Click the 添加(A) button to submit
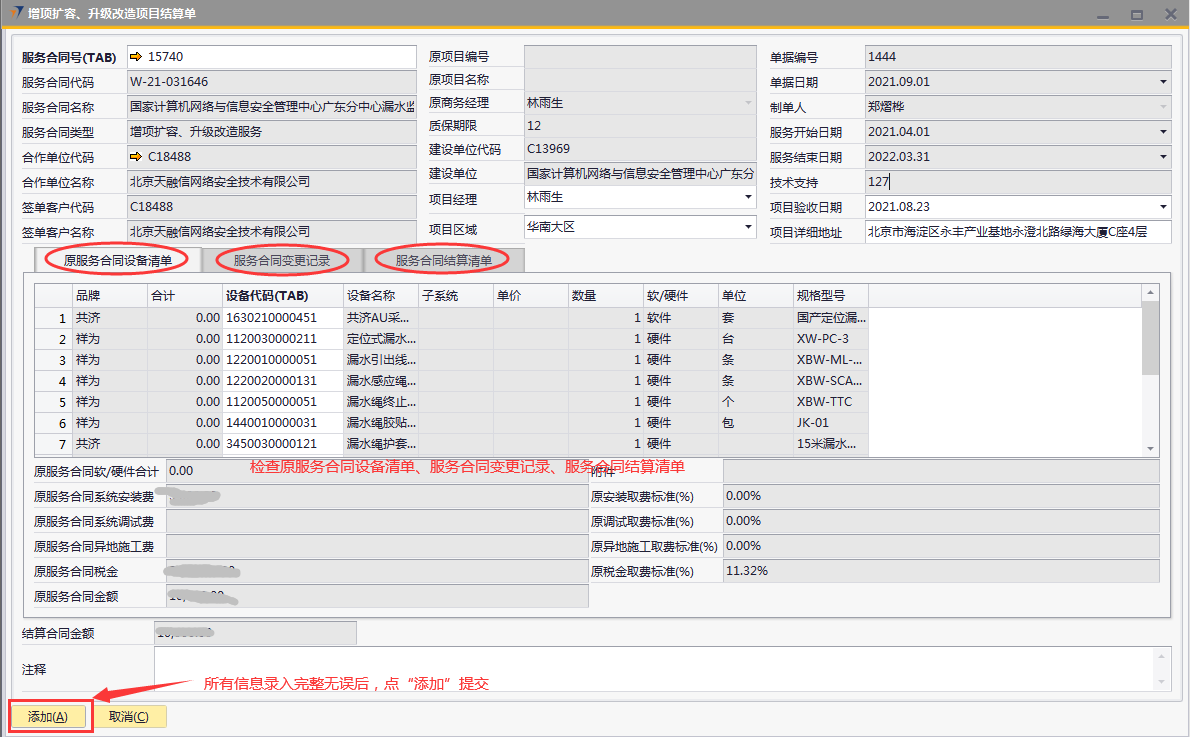Image resolution: width=1191 pixels, height=737 pixels. click(x=49, y=717)
